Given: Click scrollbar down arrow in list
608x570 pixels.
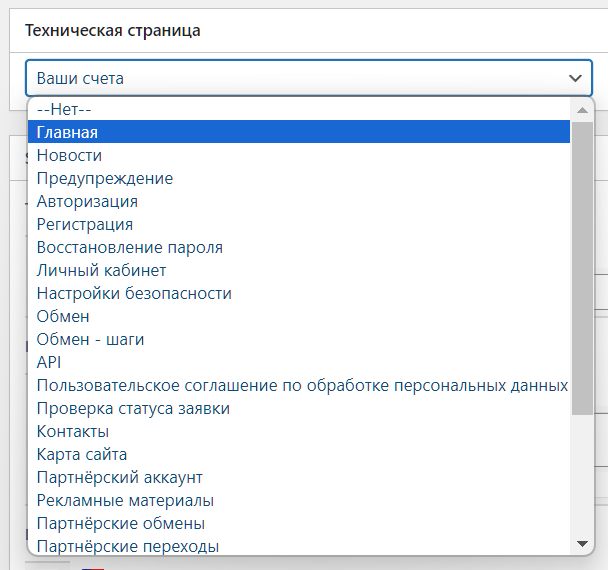Looking at the screenshot, I should [x=582, y=543].
